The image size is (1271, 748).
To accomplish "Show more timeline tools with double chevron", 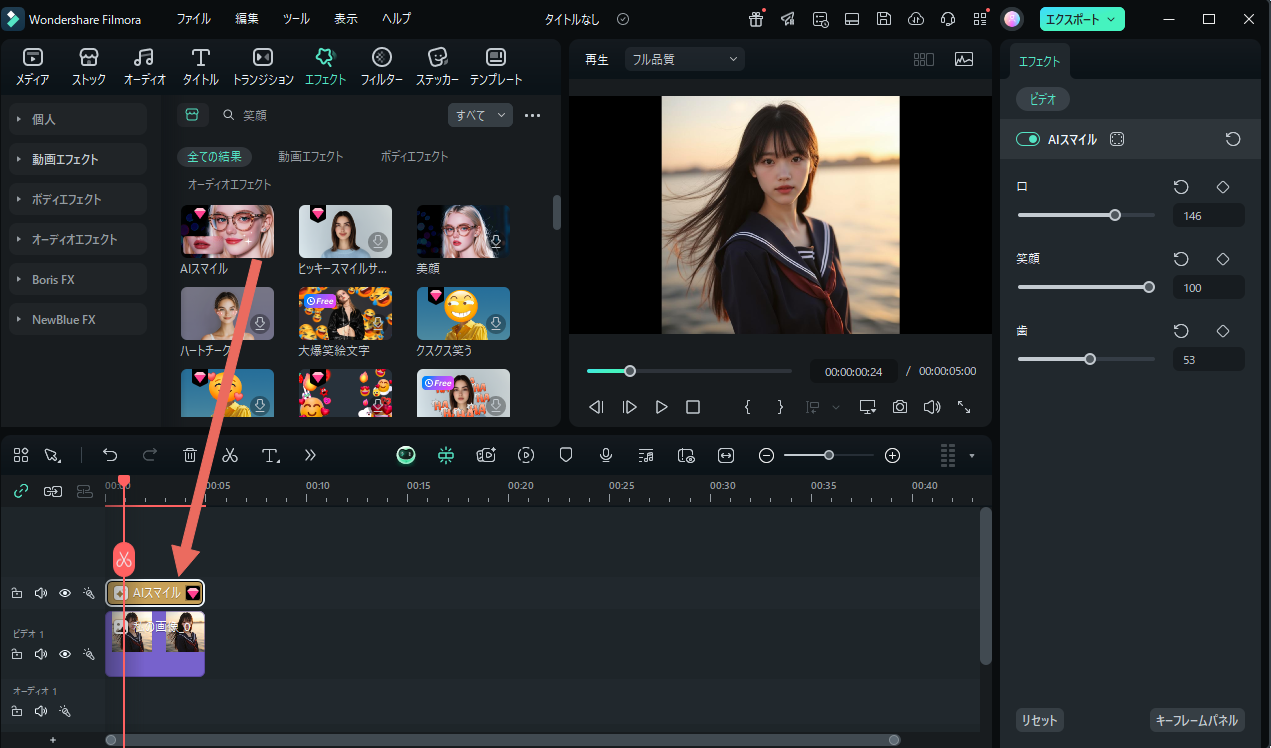I will [x=310, y=455].
